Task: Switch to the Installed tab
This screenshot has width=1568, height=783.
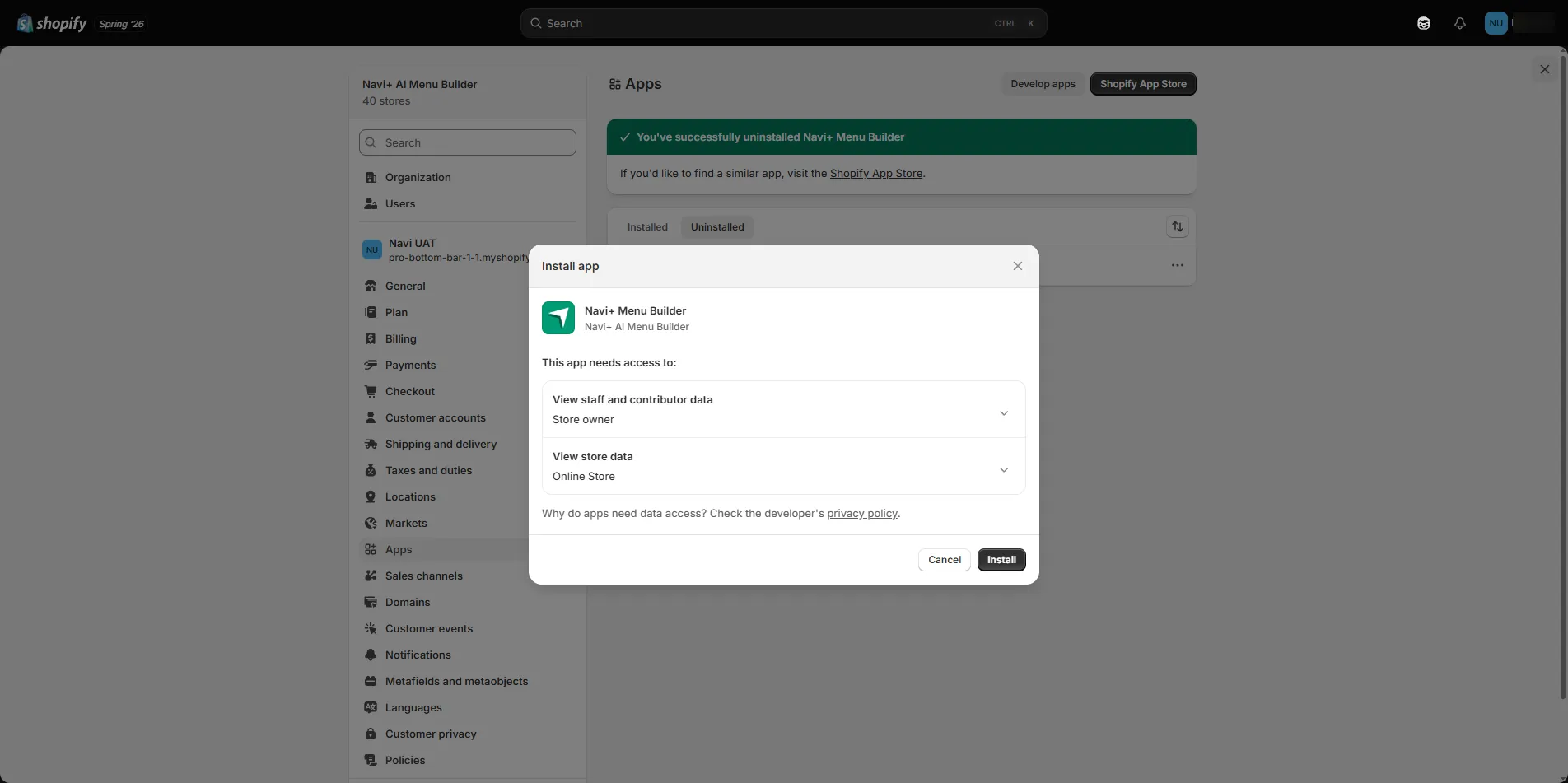Action: coord(647,227)
